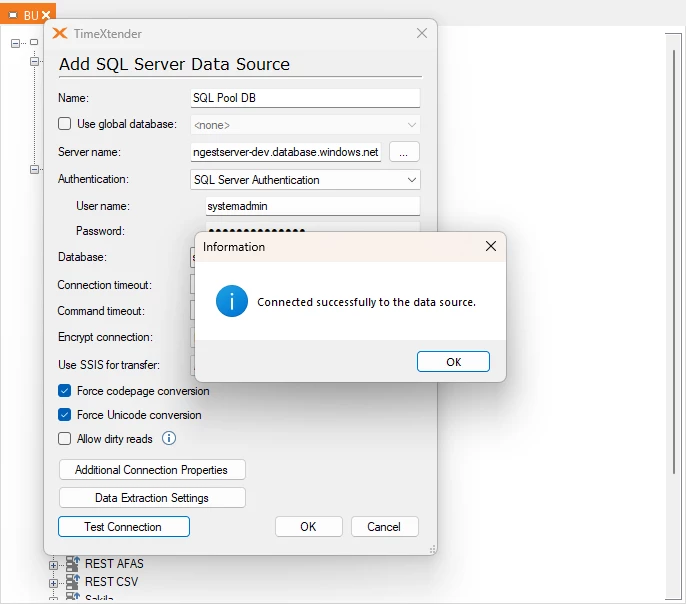The height and width of the screenshot is (604, 686).
Task: Click the TimeXtender logo icon
Action: point(61,33)
